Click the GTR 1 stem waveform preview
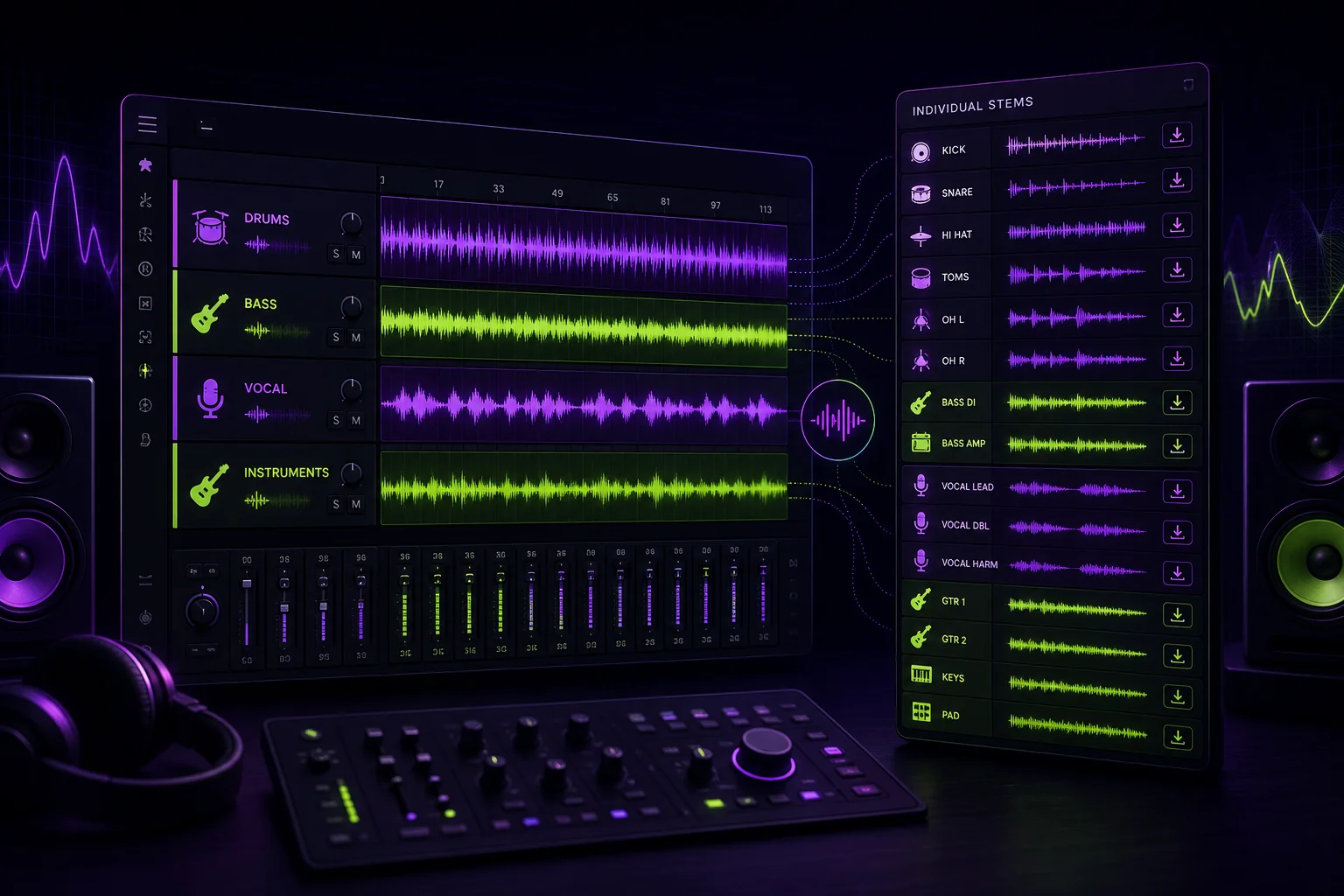 tap(1077, 606)
